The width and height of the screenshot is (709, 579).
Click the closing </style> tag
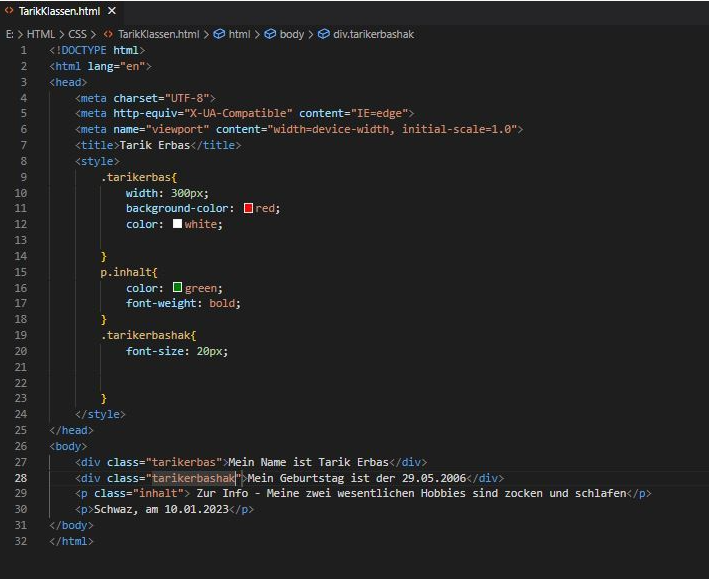[x=100, y=414]
